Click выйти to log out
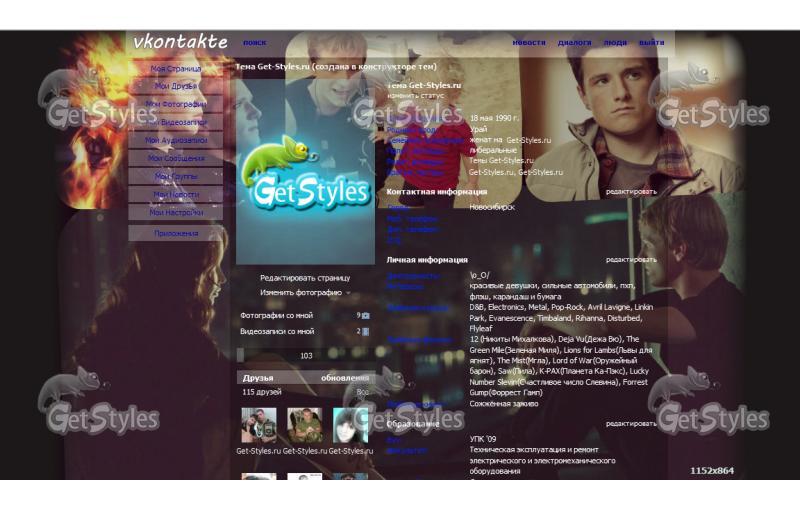Image resolution: width=800 pixels, height=509 pixels. click(651, 43)
